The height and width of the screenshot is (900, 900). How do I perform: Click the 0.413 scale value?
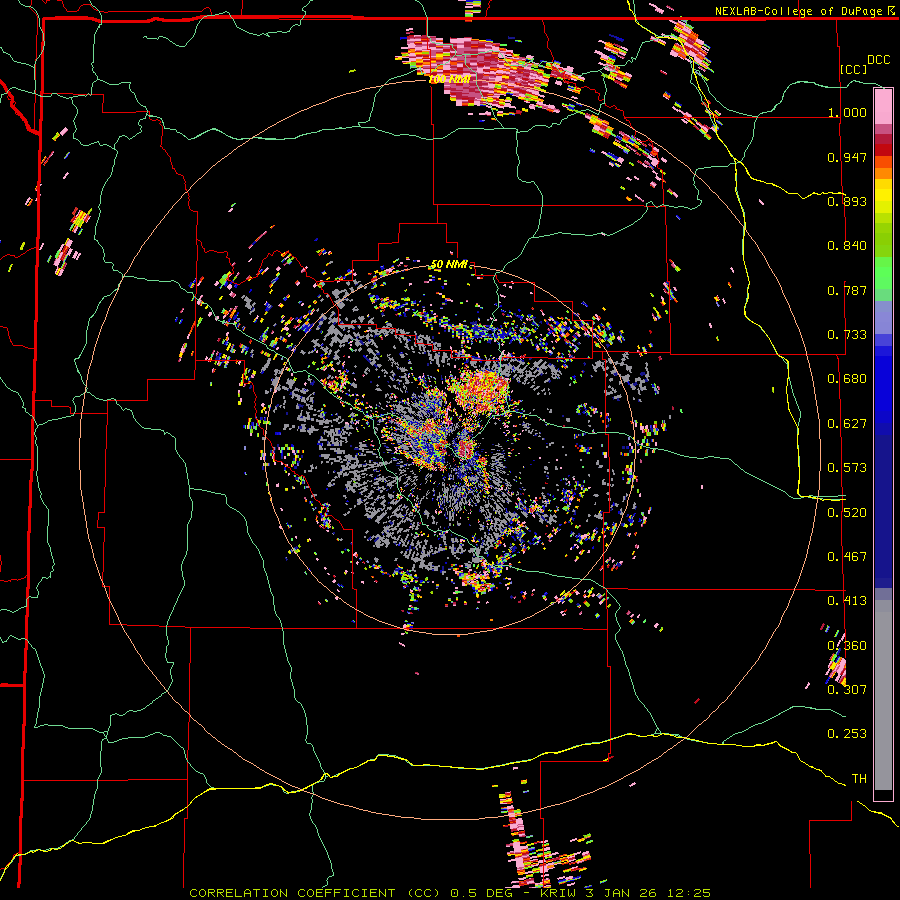coord(847,601)
